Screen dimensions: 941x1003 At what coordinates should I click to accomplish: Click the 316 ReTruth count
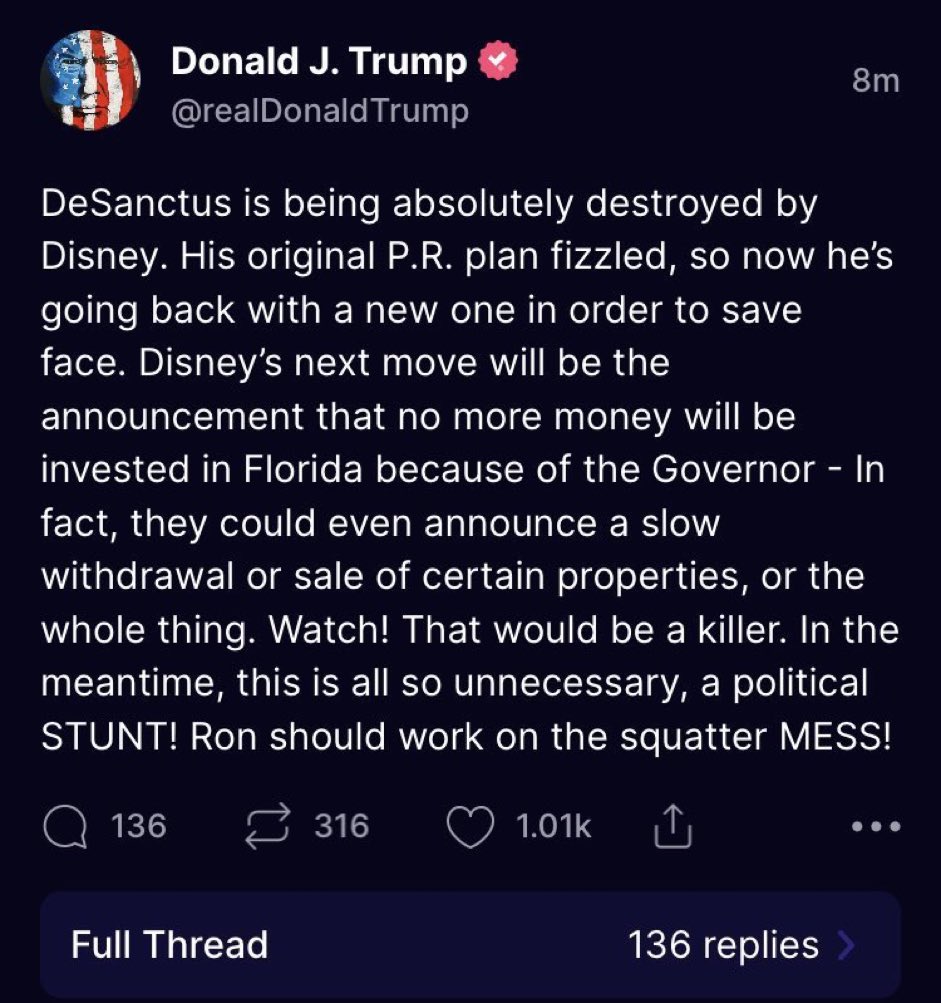click(342, 826)
